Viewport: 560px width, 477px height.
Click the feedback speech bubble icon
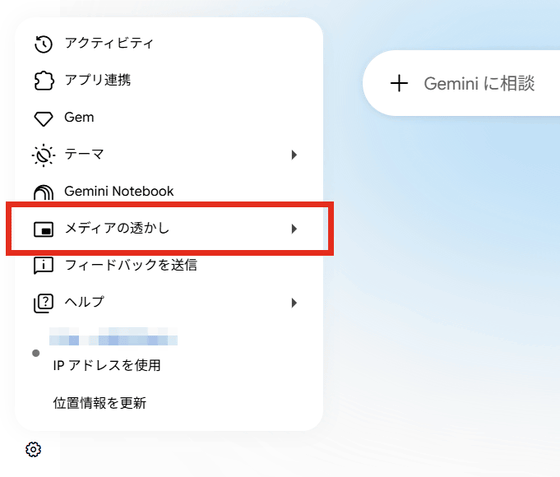pos(43,266)
